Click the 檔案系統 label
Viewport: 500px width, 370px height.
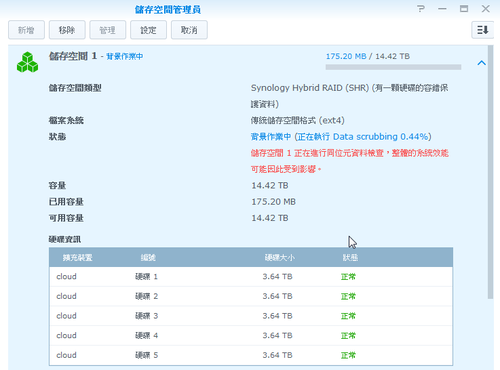(x=66, y=120)
